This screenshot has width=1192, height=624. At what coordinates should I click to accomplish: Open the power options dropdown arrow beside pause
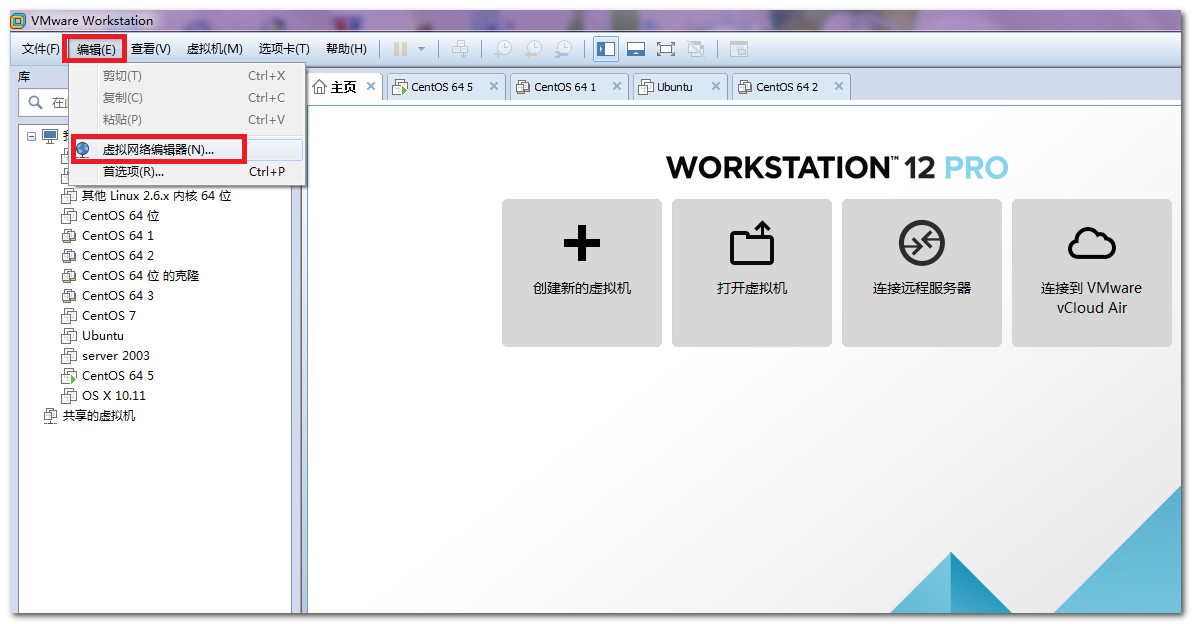[422, 49]
